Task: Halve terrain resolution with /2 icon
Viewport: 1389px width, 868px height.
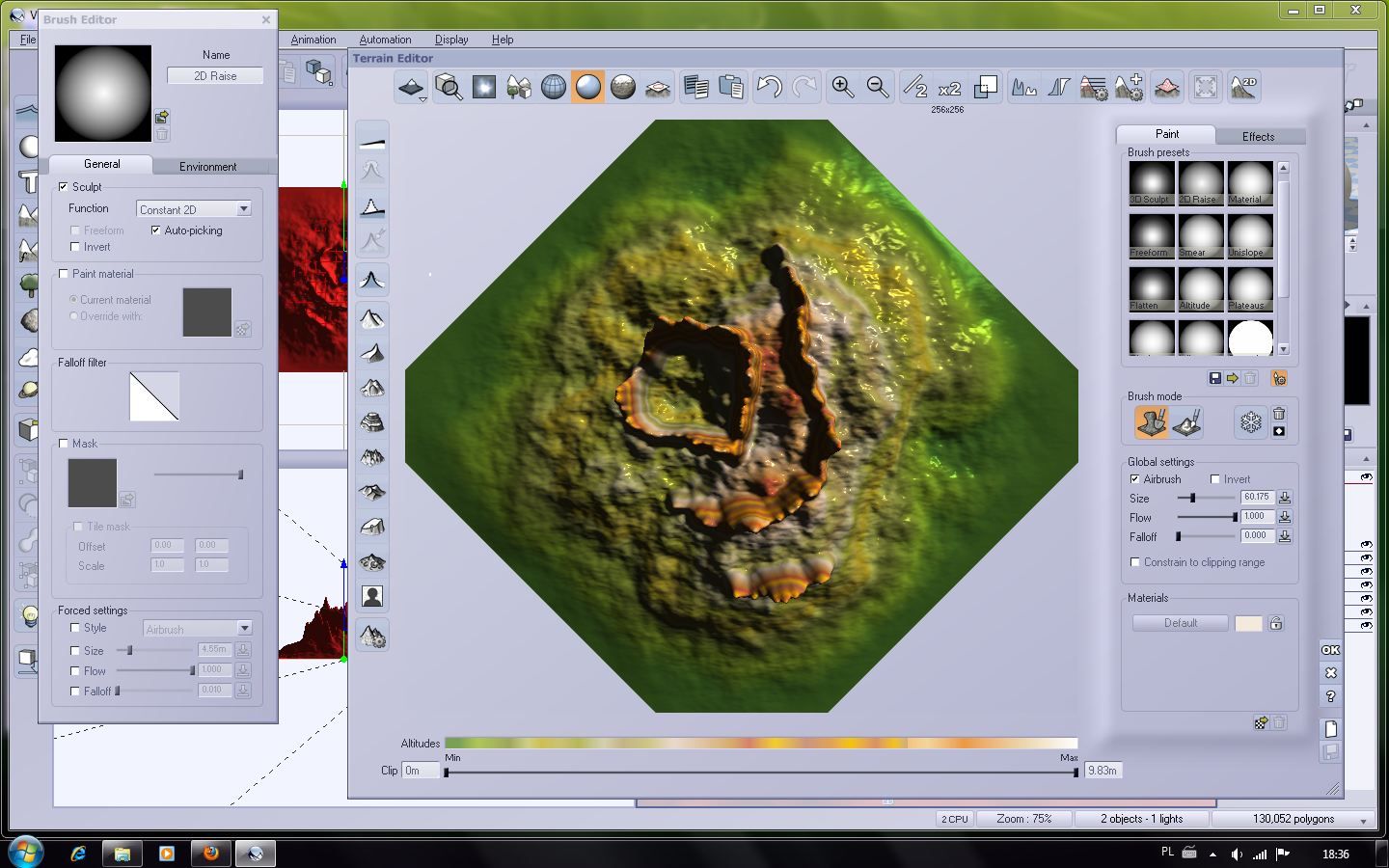Action: point(914,88)
